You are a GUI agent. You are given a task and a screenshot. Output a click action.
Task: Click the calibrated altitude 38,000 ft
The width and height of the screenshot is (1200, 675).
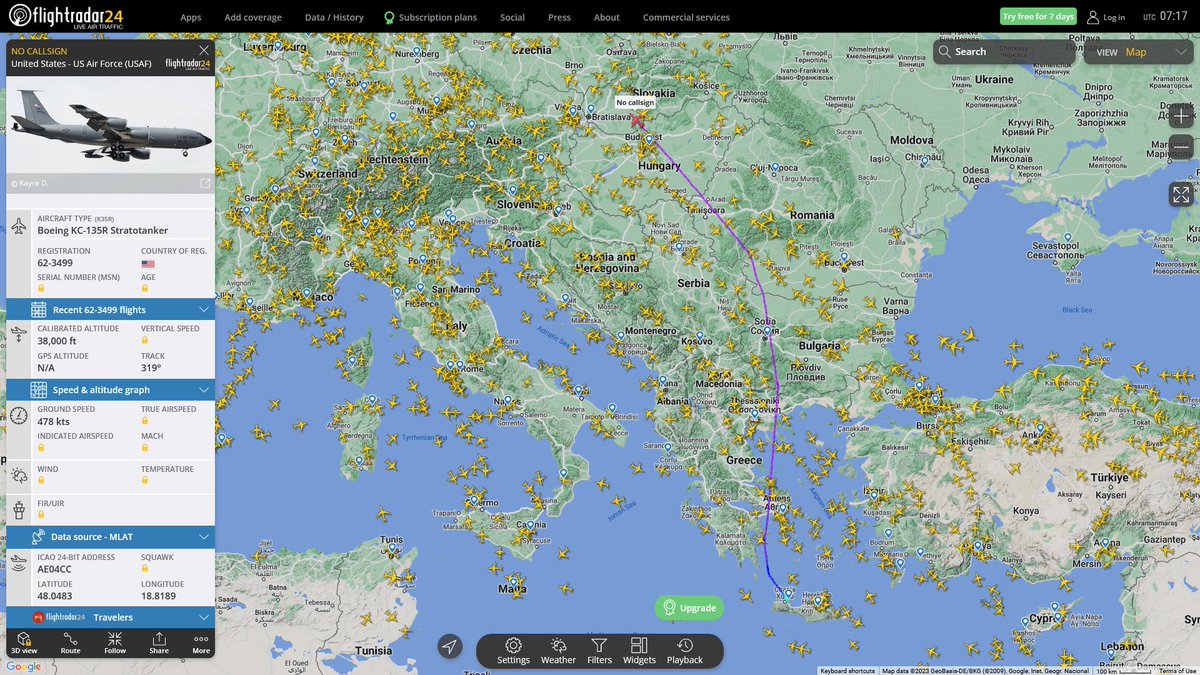coord(57,340)
